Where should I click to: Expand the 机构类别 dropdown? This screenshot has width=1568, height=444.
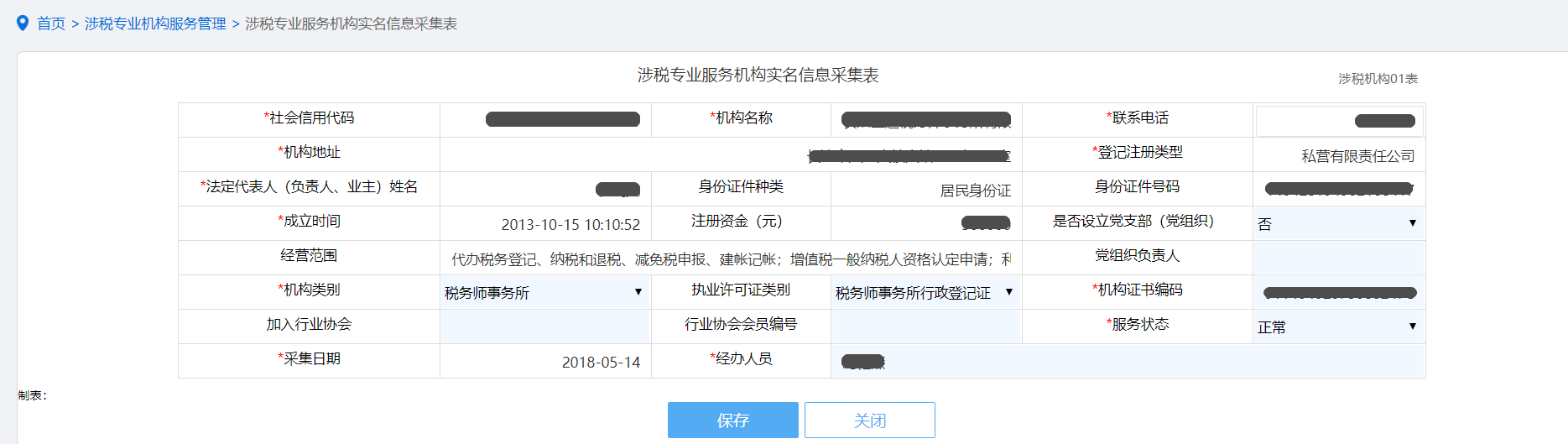[x=544, y=292]
